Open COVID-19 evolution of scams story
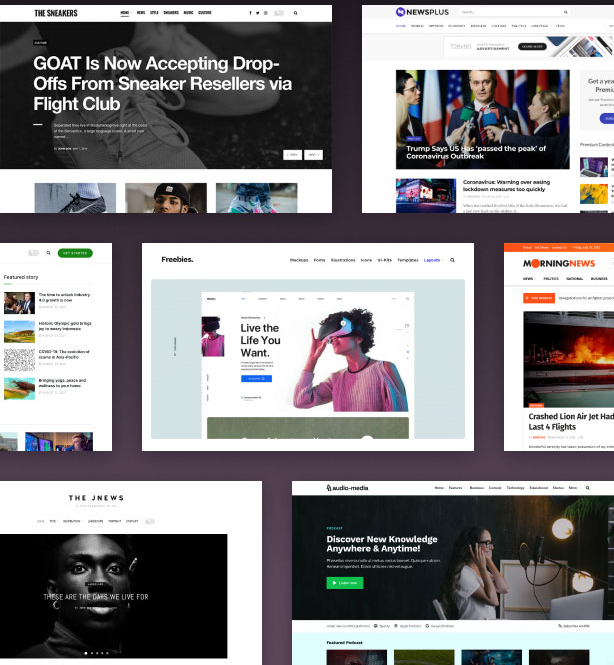 pos(64,354)
